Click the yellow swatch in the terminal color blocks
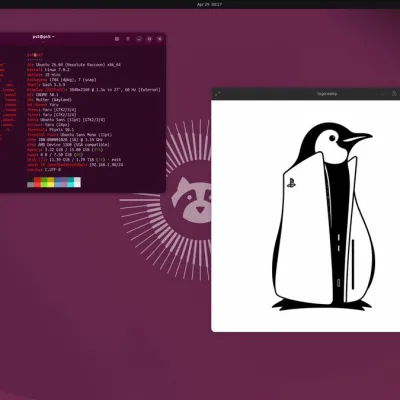Screen dimensions: 400x400 pos(50,182)
